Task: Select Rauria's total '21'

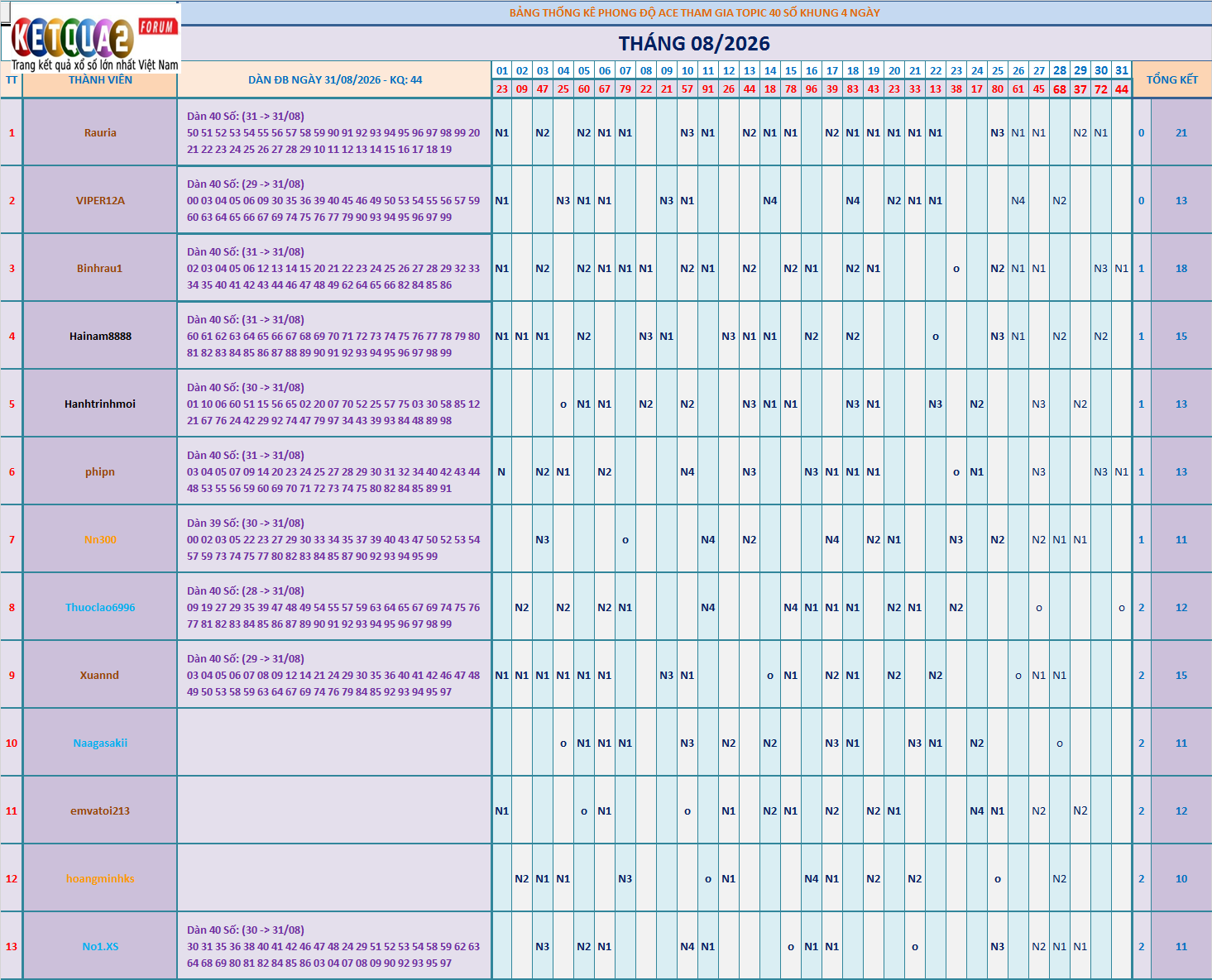Action: pos(1181,133)
